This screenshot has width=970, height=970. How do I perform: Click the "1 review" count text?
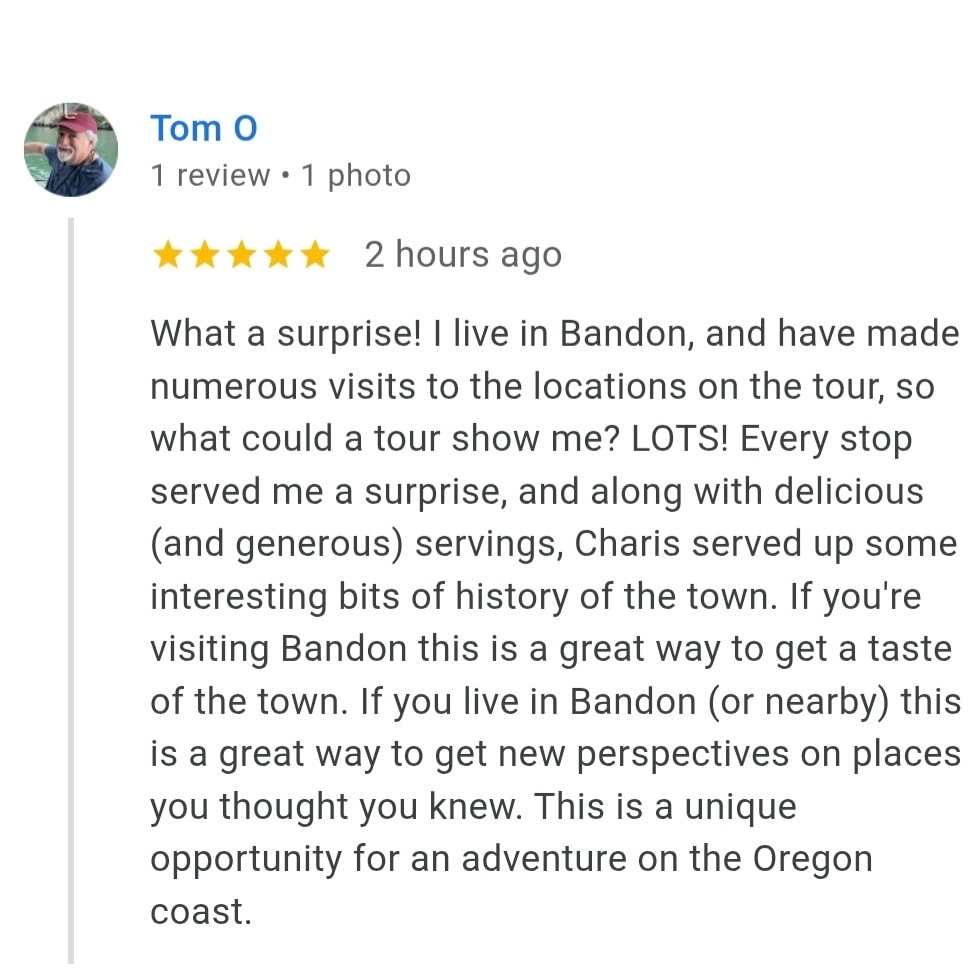pyautogui.click(x=210, y=176)
